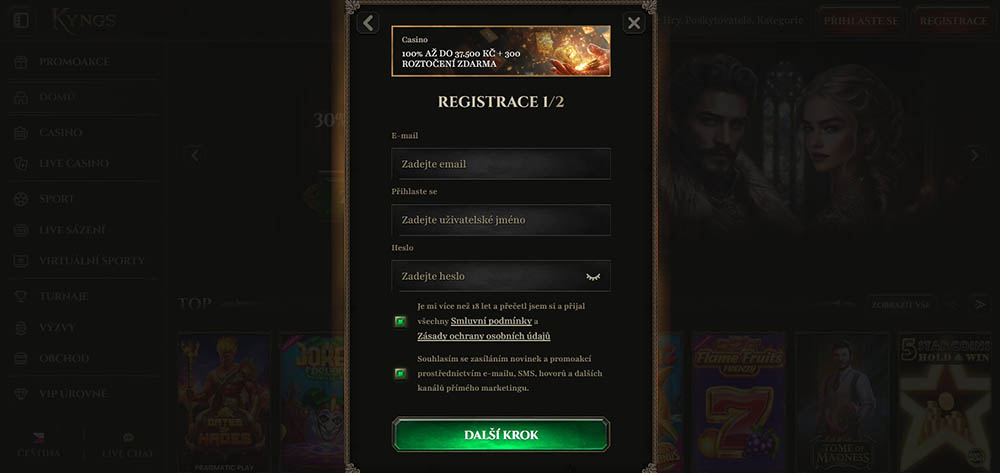This screenshot has height=473, width=1000.
Task: Open Promoakce gift icon in sidebar
Action: pyautogui.click(x=21, y=62)
